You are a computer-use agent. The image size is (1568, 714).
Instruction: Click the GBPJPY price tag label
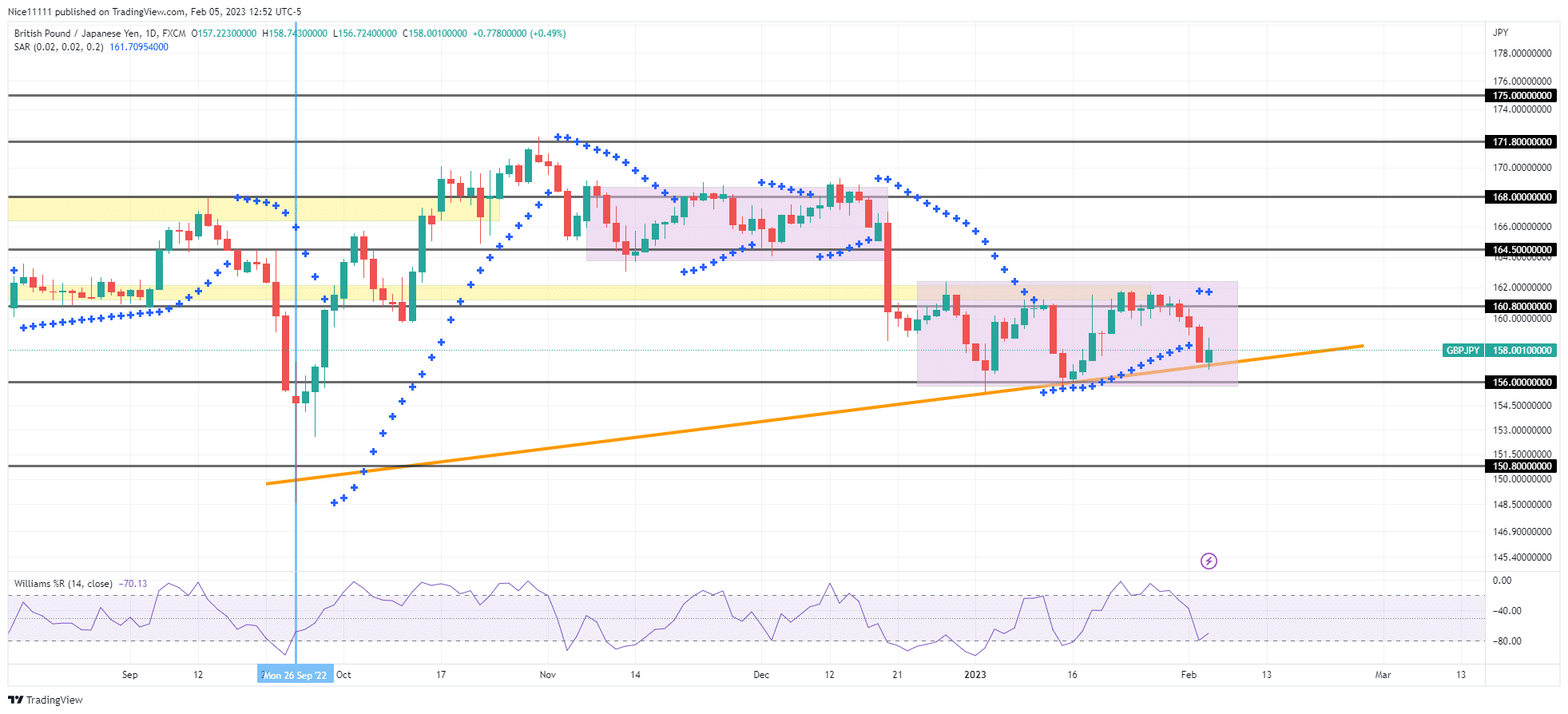click(1463, 350)
